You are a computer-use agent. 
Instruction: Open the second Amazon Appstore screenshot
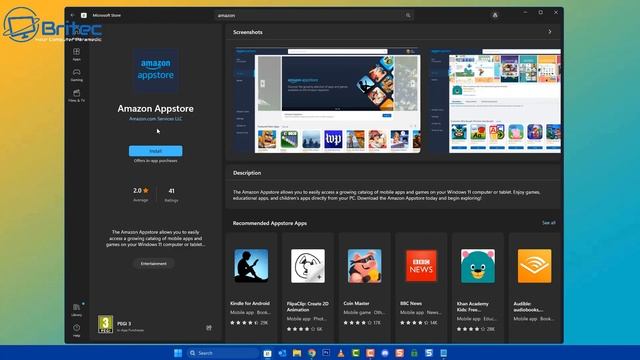(496, 100)
